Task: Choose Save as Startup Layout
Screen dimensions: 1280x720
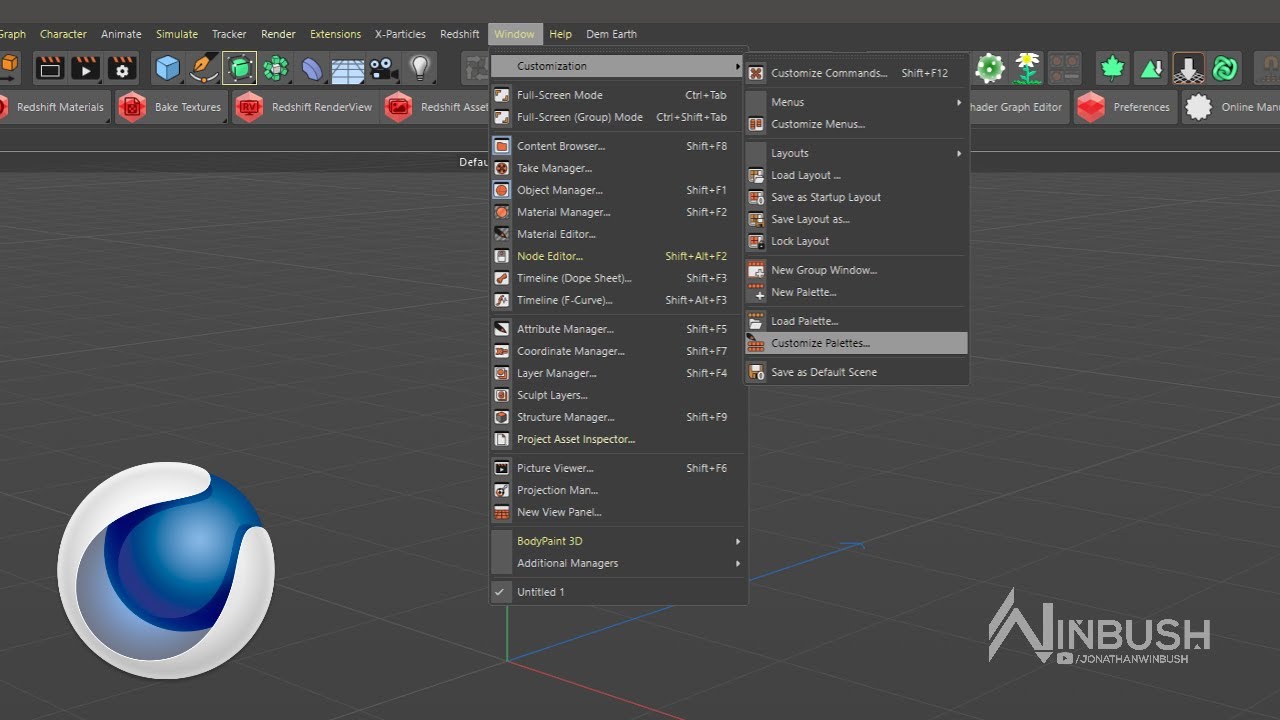Action: click(857, 197)
